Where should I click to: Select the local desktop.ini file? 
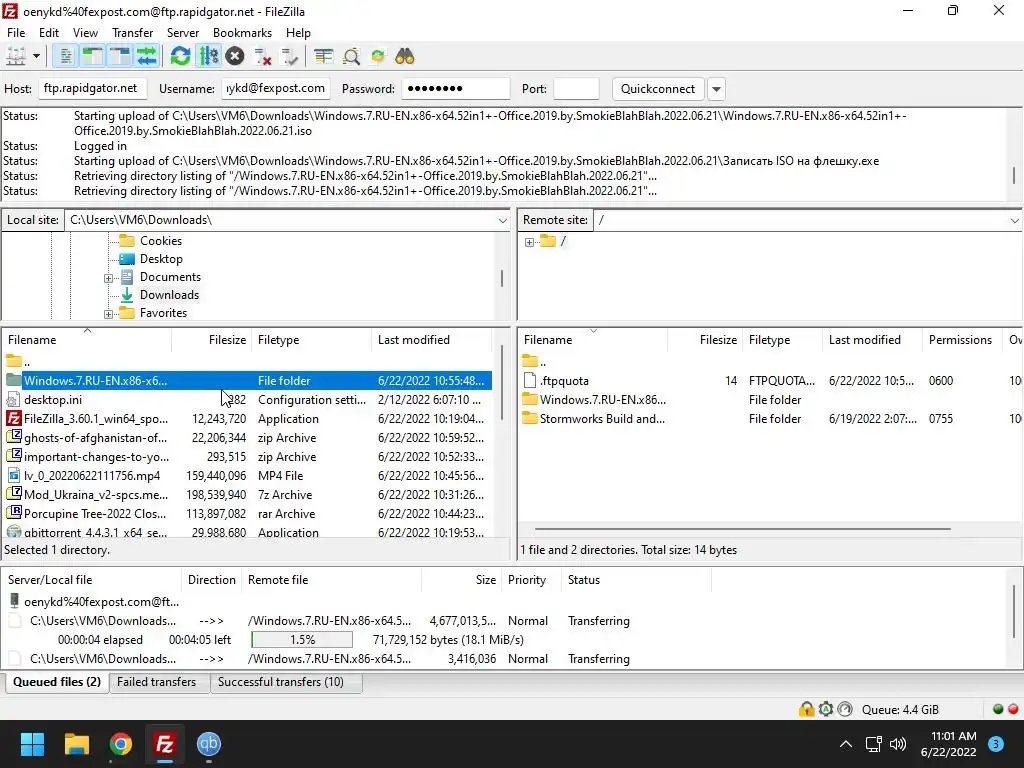248,400
